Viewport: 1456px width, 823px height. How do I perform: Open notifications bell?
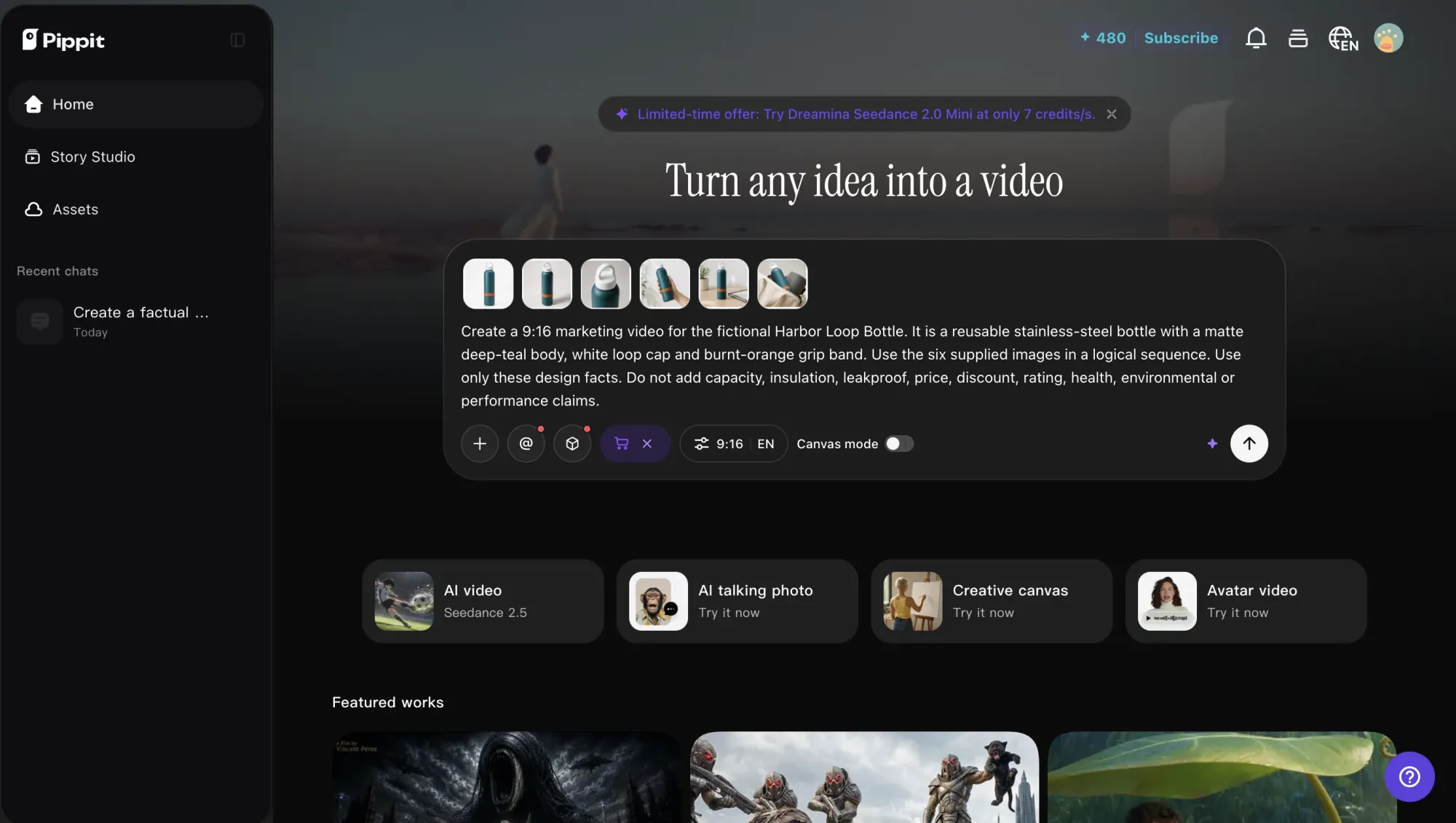pyautogui.click(x=1256, y=38)
